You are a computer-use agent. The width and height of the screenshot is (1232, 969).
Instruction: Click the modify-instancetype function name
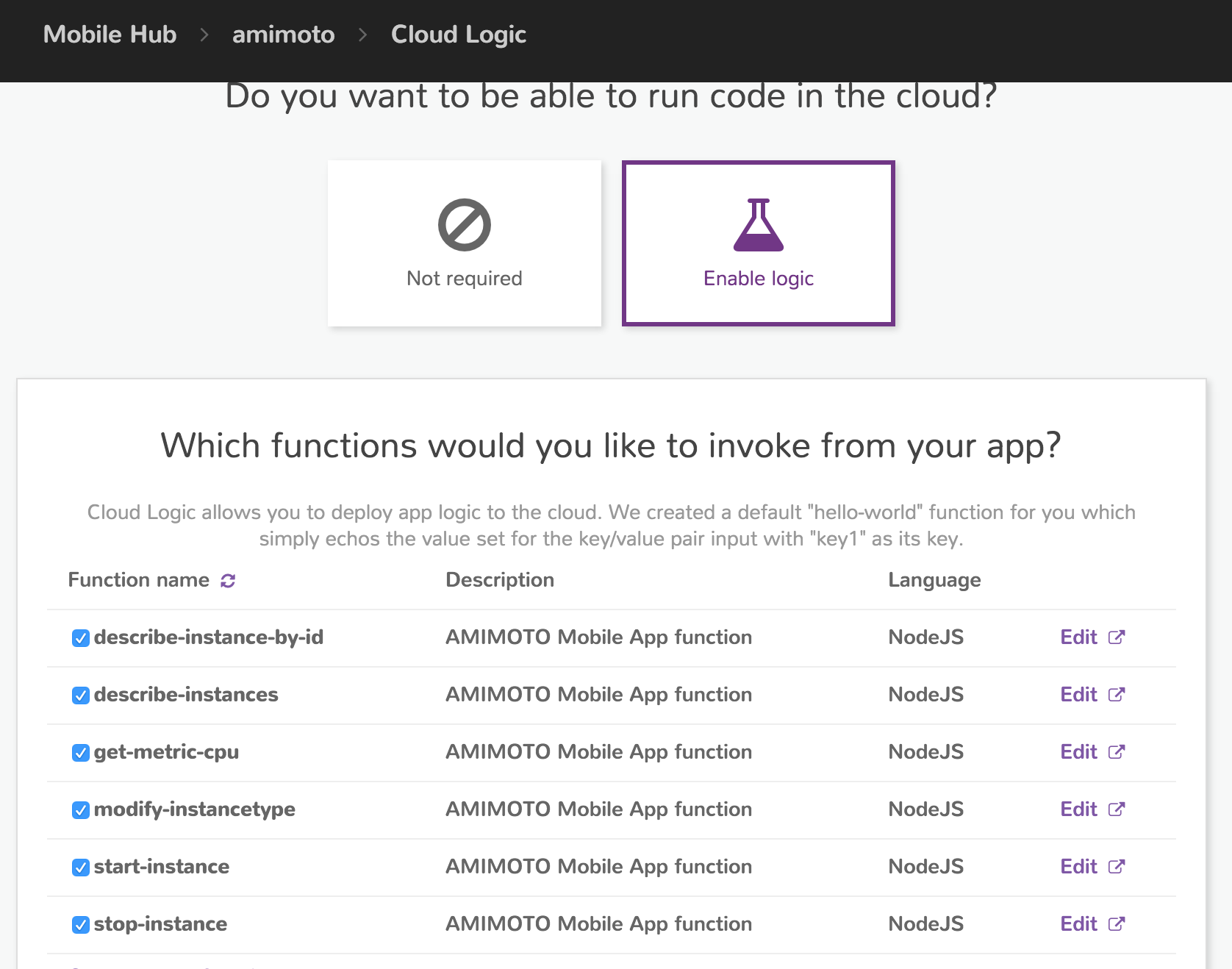pos(195,809)
